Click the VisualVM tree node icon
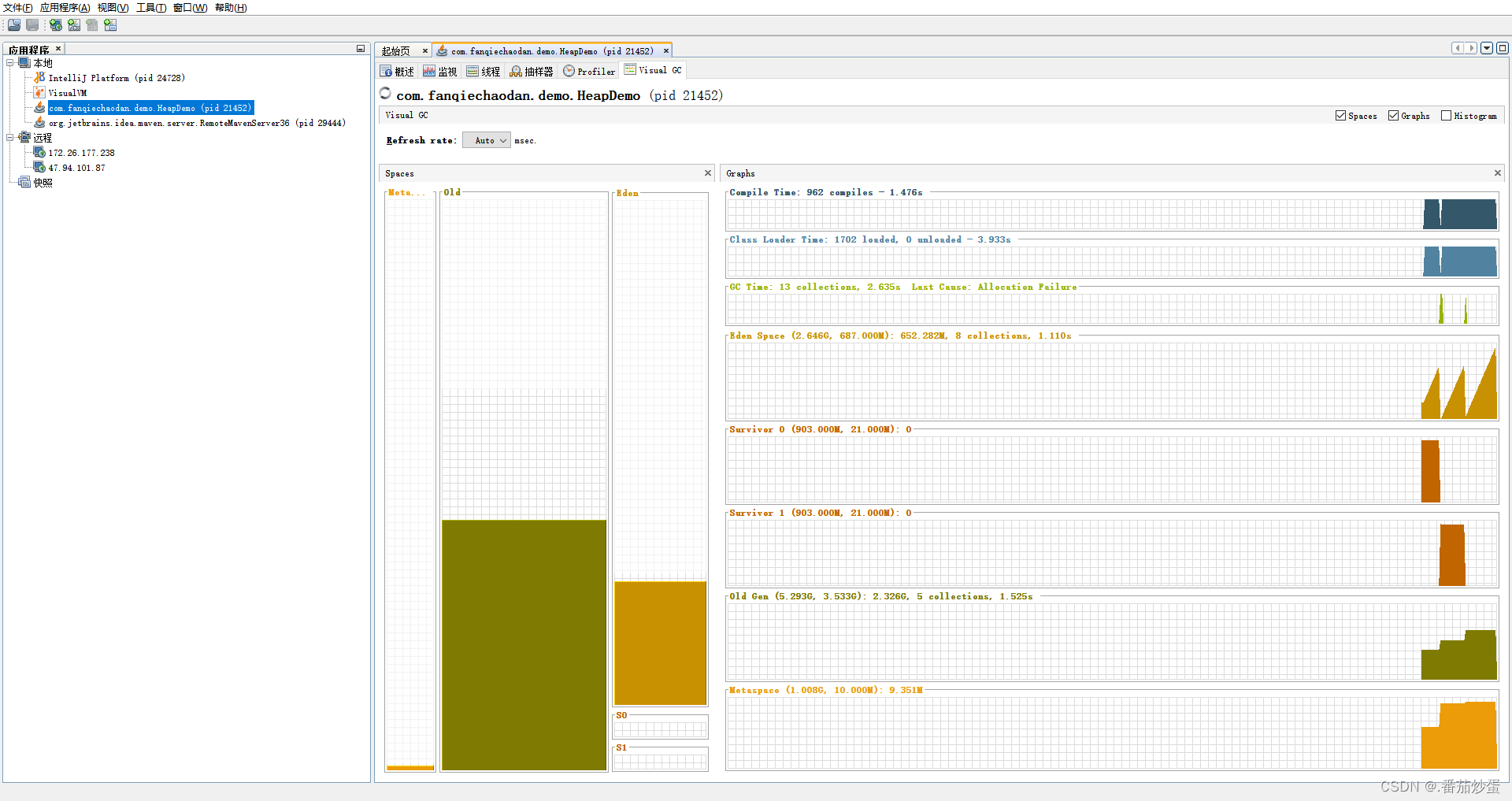 tap(39, 93)
